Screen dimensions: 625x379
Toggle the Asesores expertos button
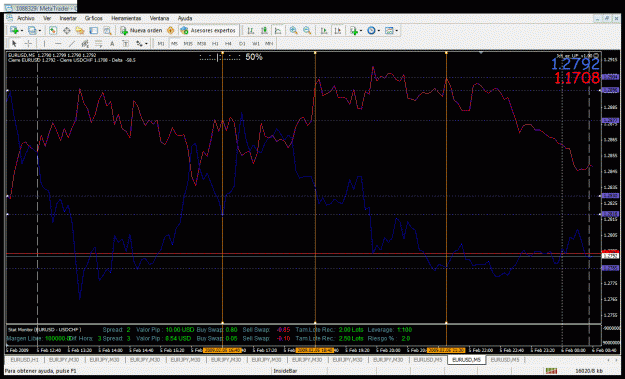click(208, 31)
